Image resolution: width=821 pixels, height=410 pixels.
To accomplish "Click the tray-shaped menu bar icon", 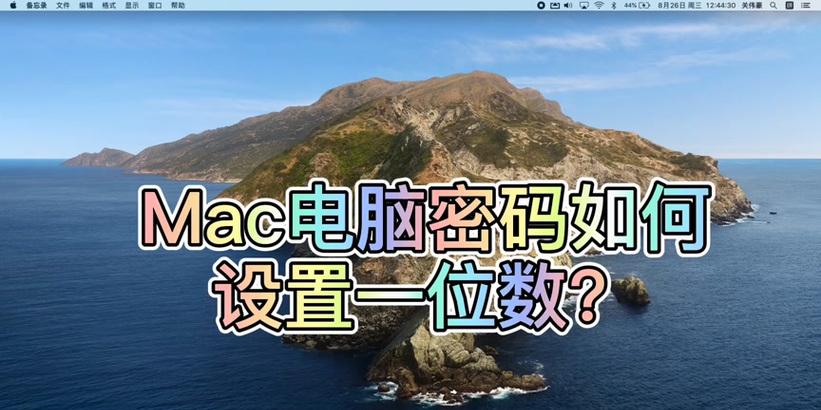I will pyautogui.click(x=555, y=5).
